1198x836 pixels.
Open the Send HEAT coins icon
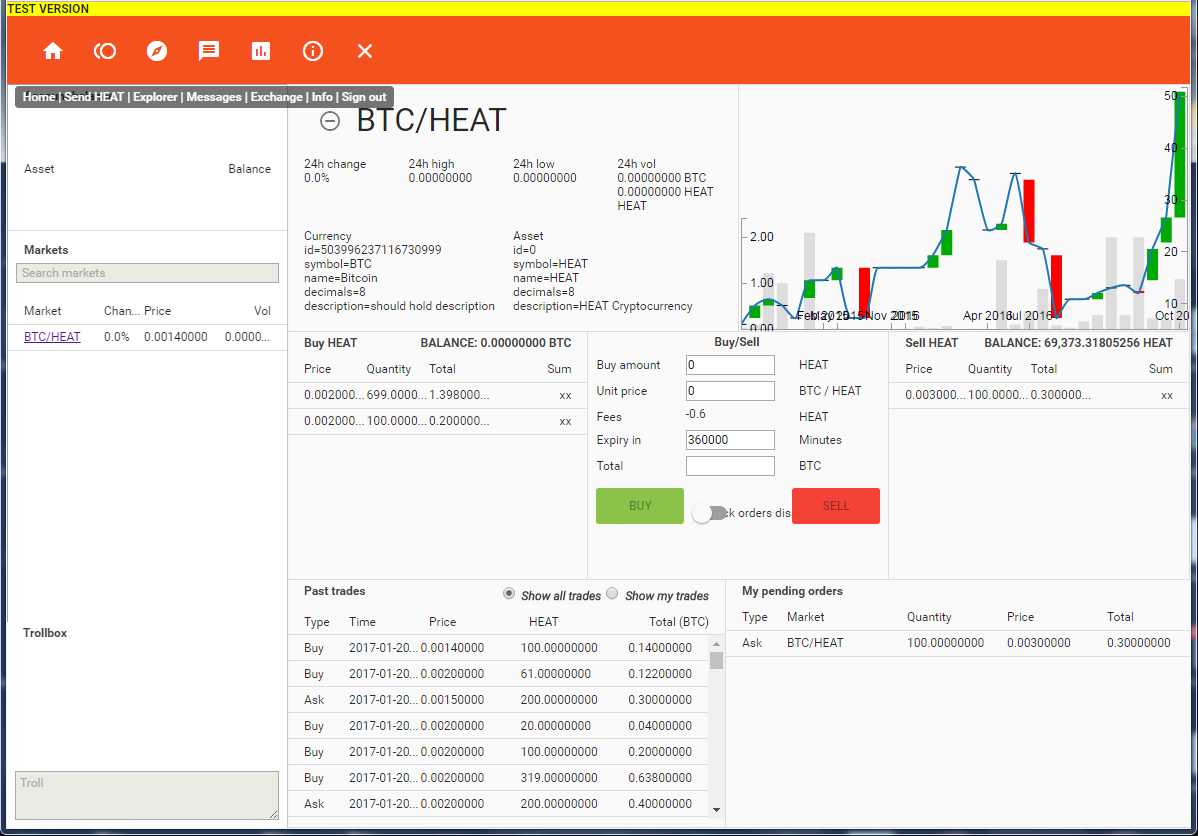[105, 51]
